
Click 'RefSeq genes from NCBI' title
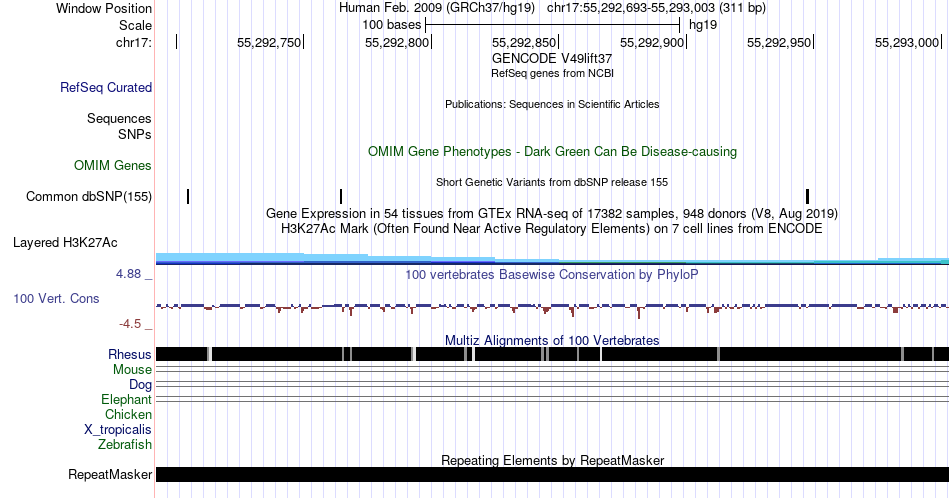pyautogui.click(x=552, y=73)
